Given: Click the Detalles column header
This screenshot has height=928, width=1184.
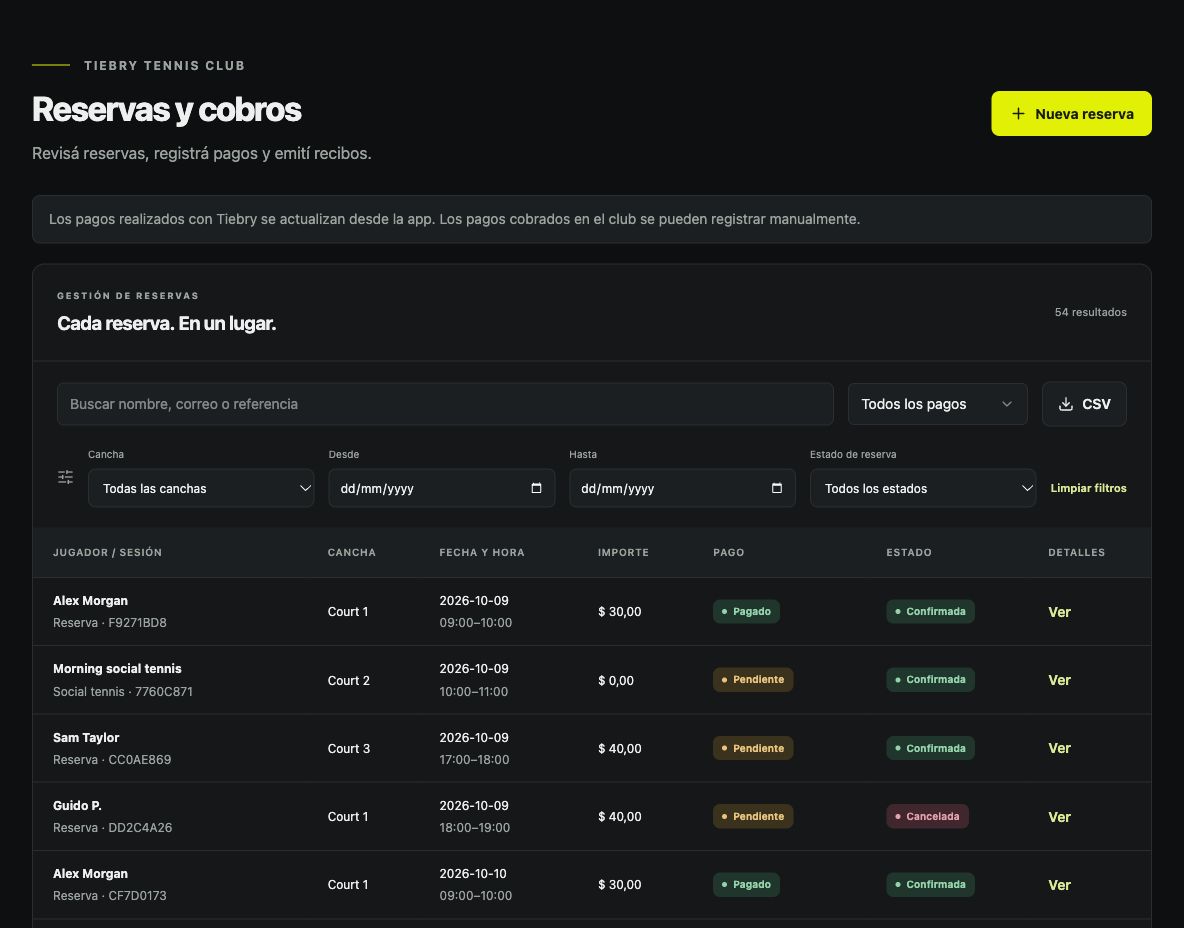Looking at the screenshot, I should (x=1076, y=552).
